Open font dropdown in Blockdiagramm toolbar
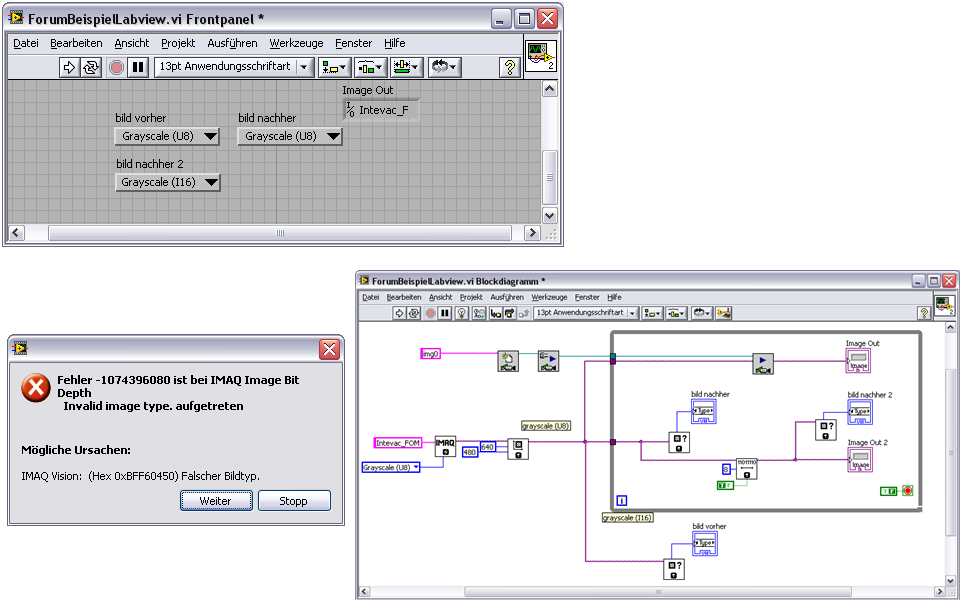This screenshot has width=960, height=600. click(x=586, y=313)
